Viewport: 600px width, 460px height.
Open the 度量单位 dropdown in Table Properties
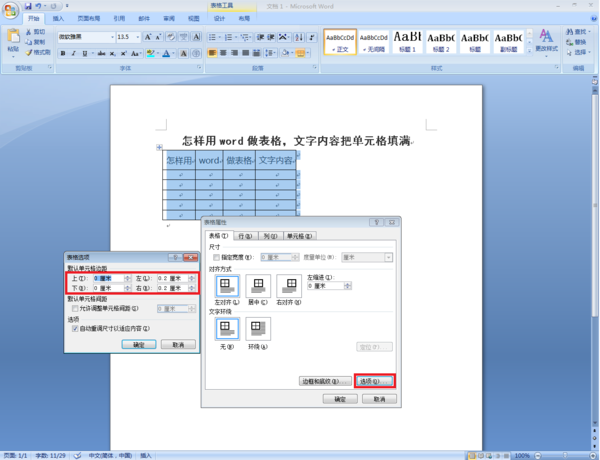tap(388, 258)
